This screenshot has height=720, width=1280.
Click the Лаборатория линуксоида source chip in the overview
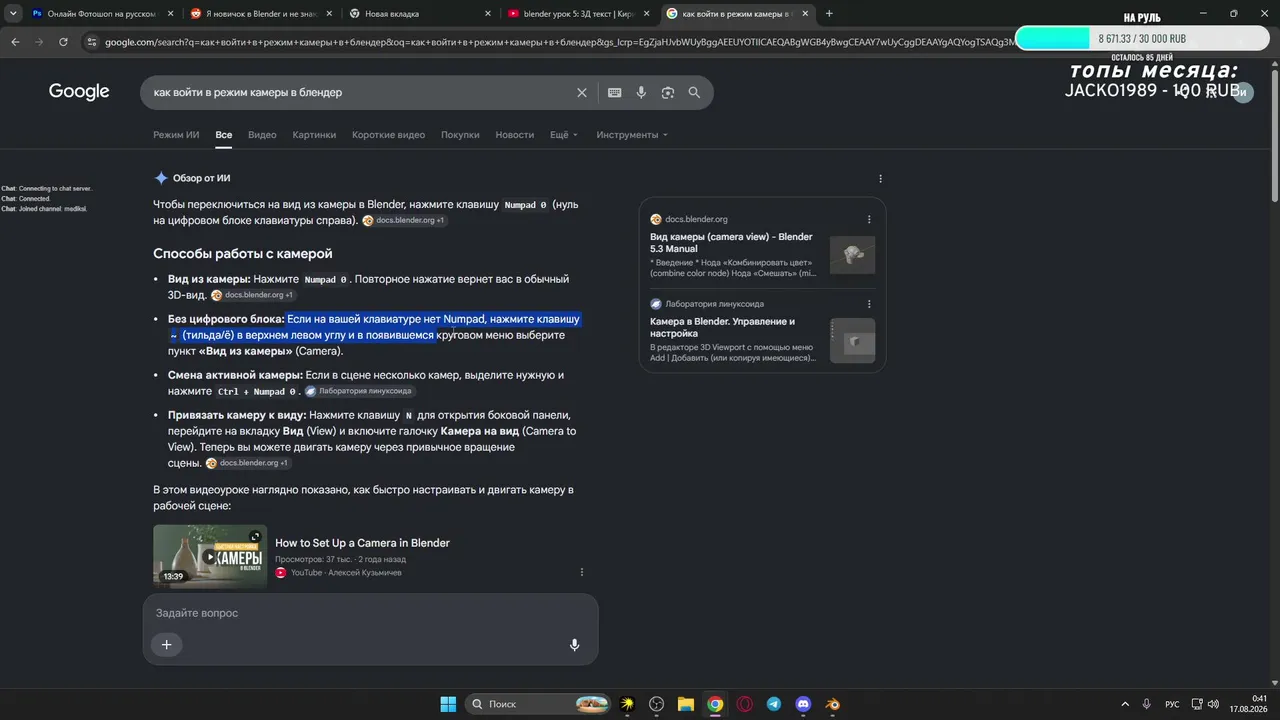(359, 391)
